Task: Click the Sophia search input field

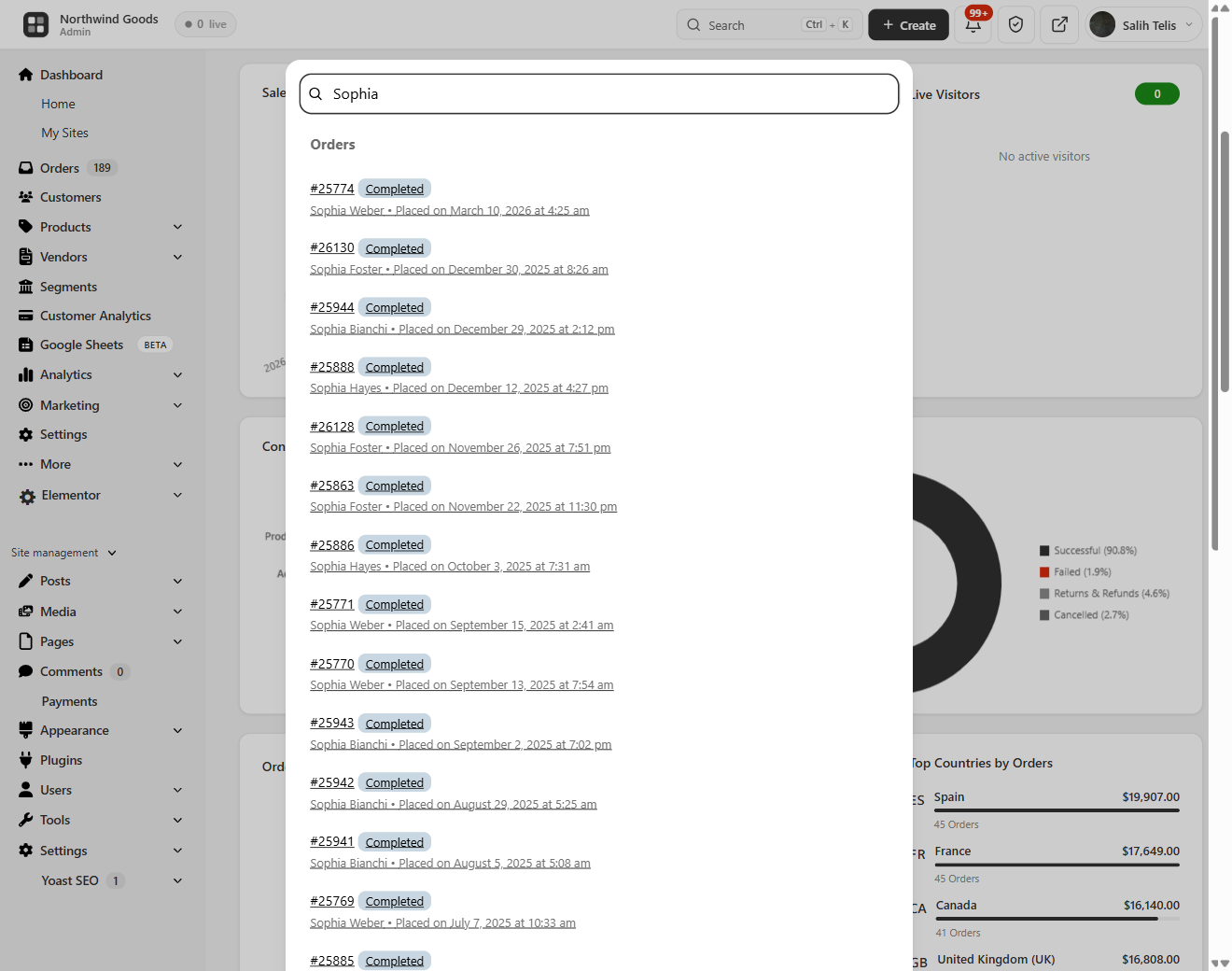Action: pos(599,93)
